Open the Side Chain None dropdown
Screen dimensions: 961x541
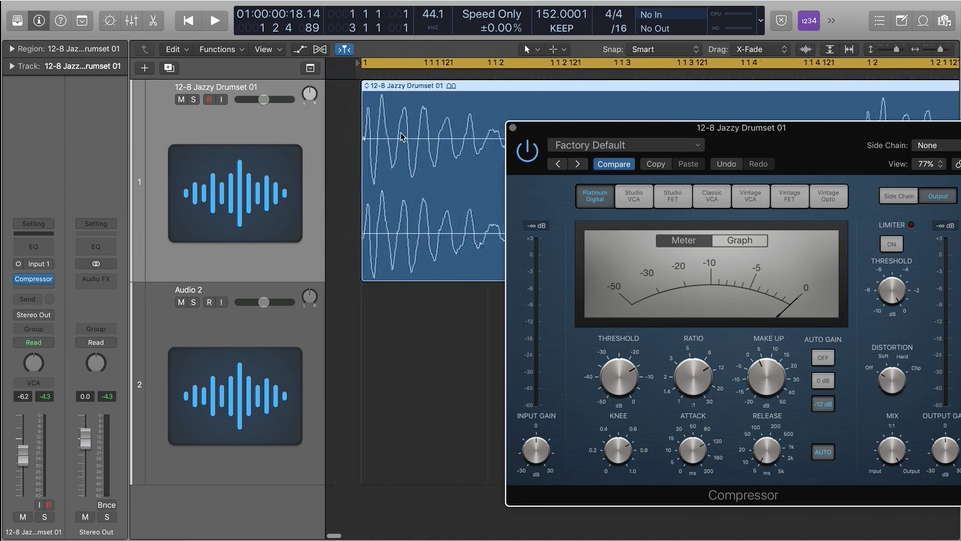tap(936, 145)
